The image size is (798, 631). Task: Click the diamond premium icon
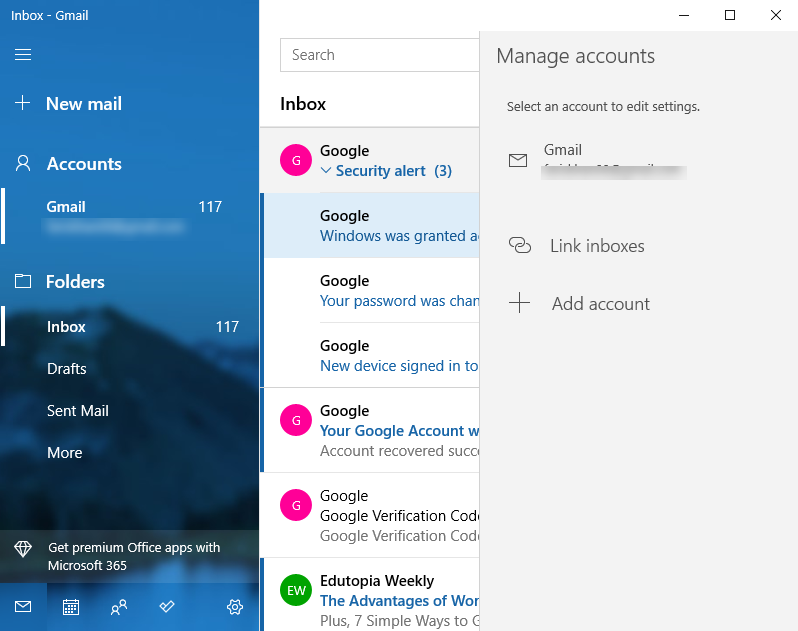coord(23,549)
